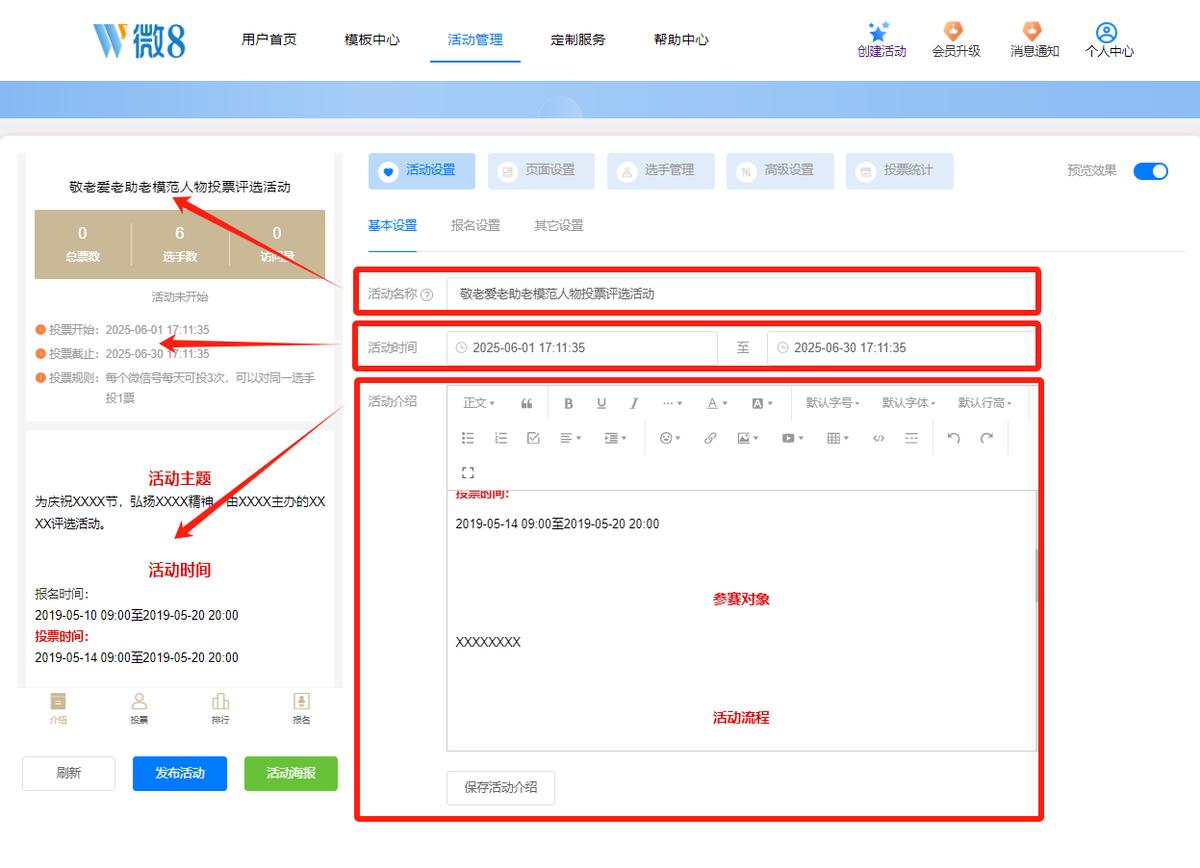Click the 活动名称 input field
Screen dimensions: 1200x868
(740, 294)
